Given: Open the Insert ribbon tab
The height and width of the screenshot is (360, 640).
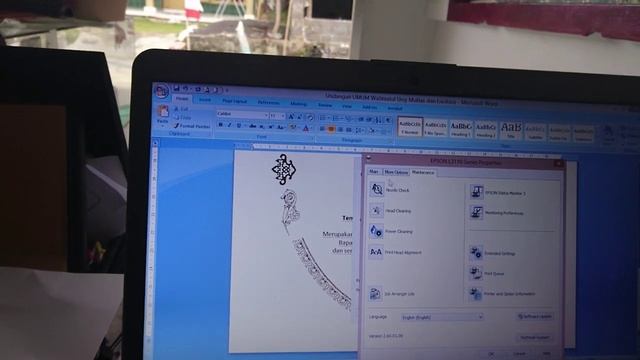Looking at the screenshot, I should (205, 100).
